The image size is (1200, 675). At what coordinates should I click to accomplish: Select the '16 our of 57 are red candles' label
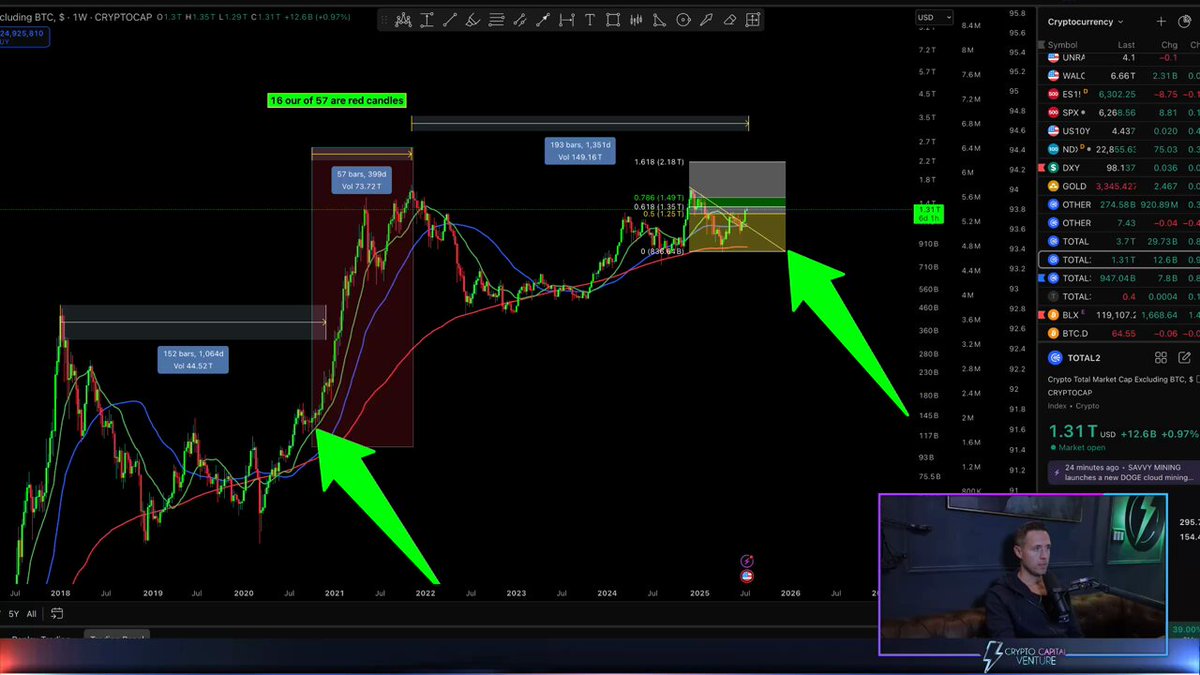pos(337,100)
